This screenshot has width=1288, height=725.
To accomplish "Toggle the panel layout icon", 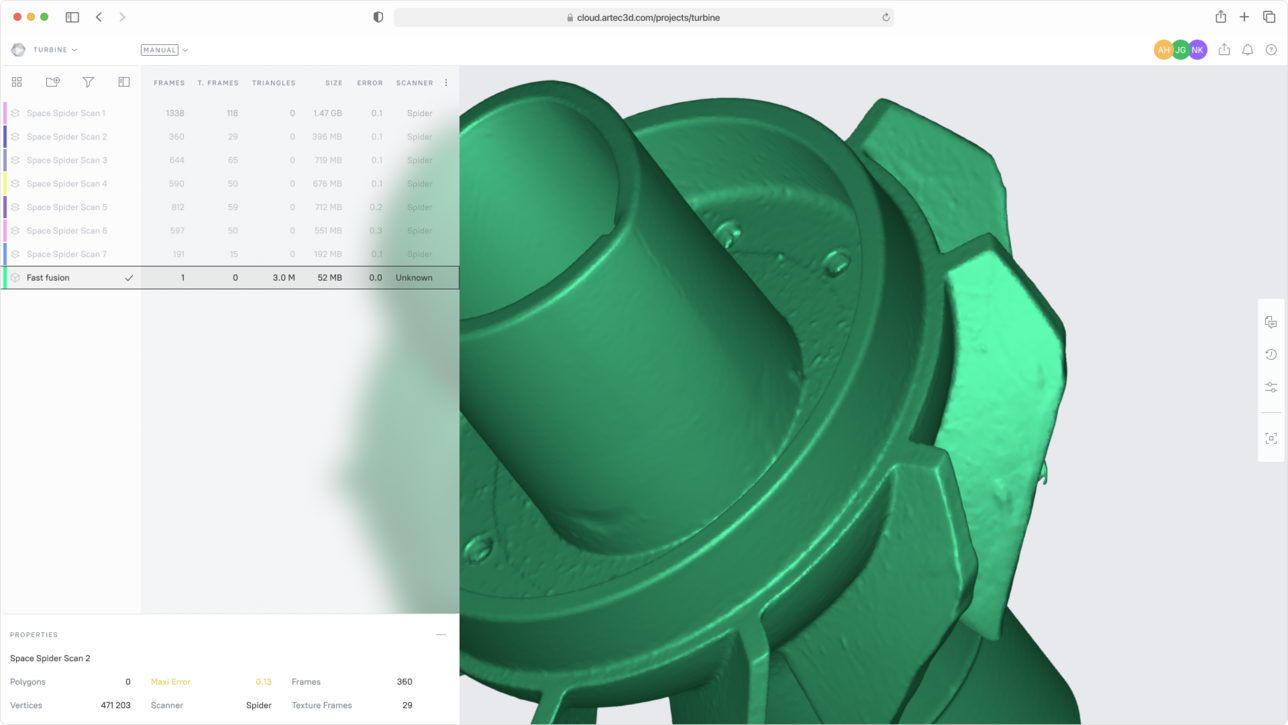I will 124,82.
